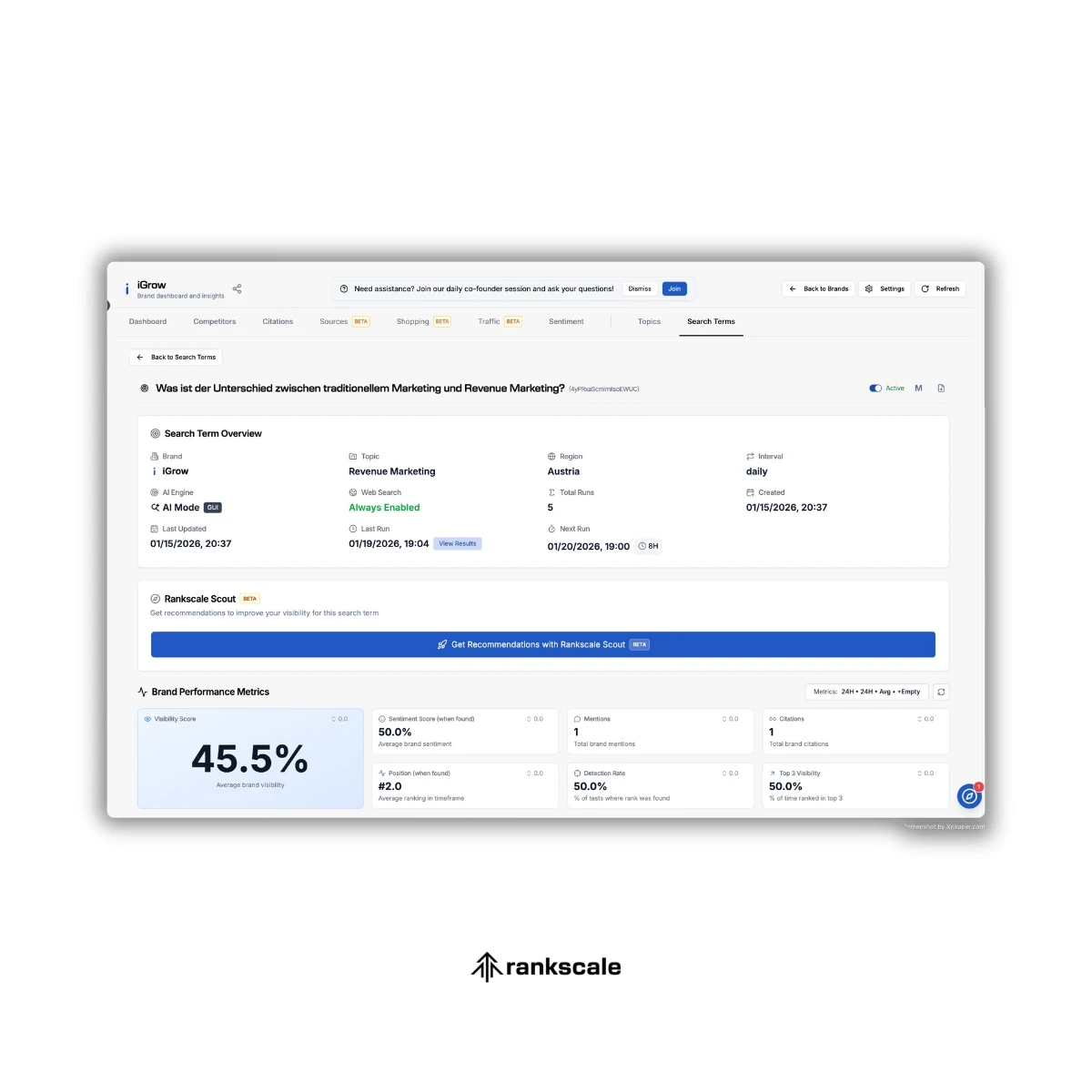Click the iGrow brand logo icon
Viewport: 1092px width, 1092px height.
pos(126,288)
